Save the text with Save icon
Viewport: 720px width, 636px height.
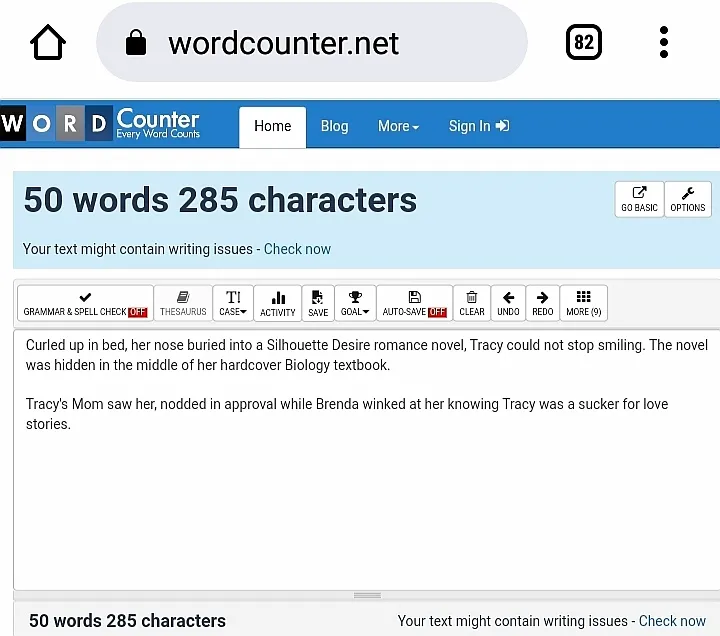coord(318,303)
